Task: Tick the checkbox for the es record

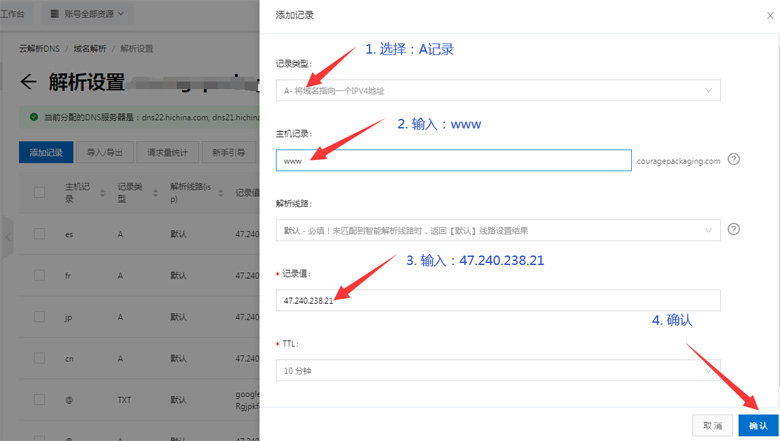Action: click(40, 233)
